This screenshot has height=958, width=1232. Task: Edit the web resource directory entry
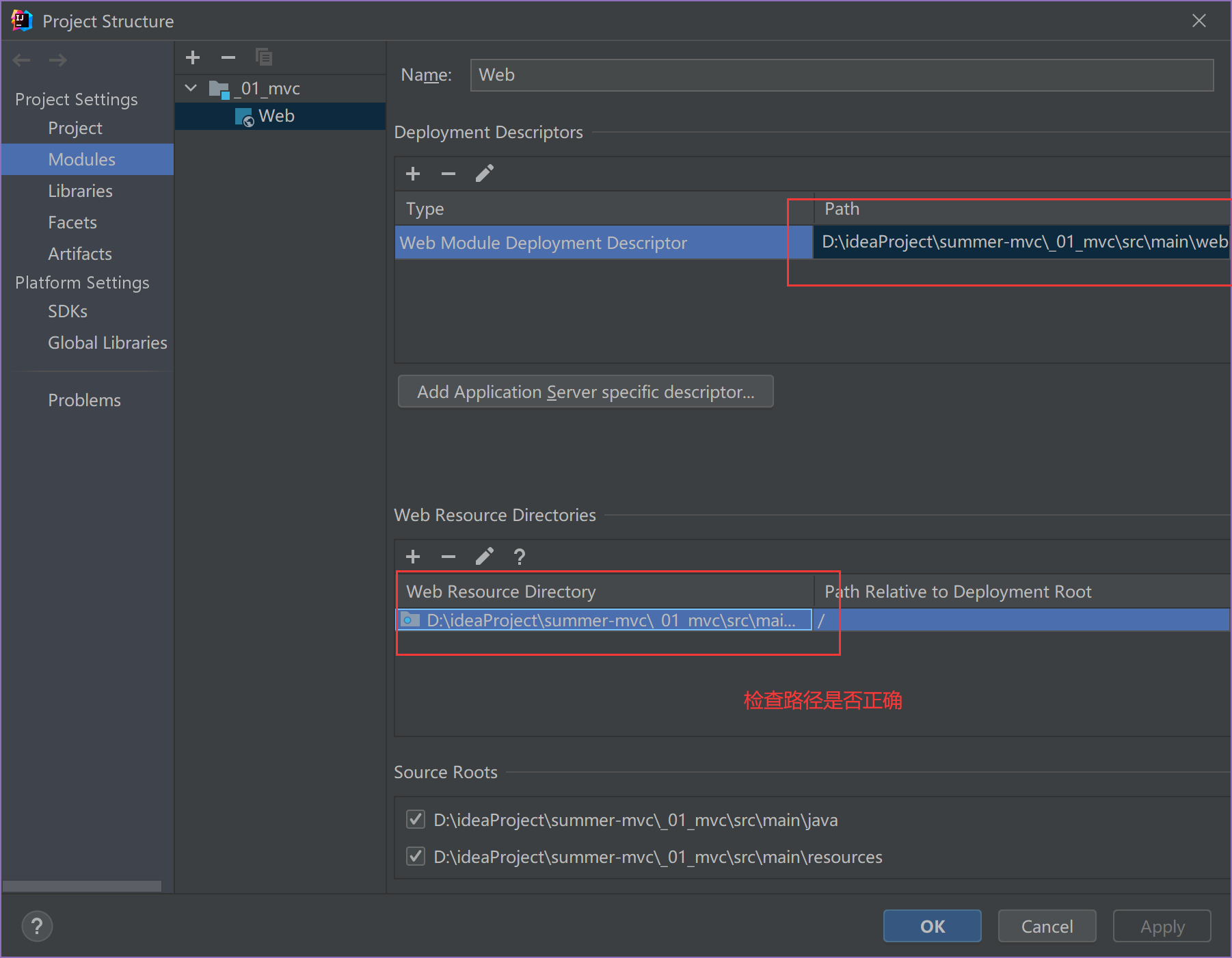pos(484,557)
